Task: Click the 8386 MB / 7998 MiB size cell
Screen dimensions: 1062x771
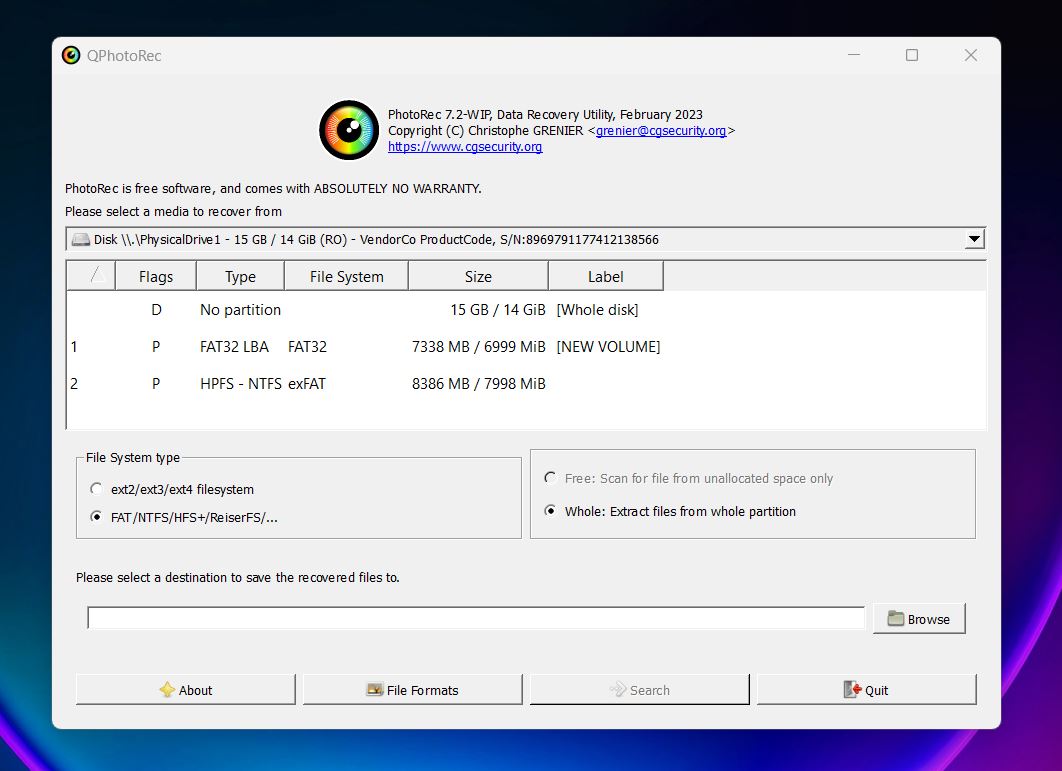Action: pyautogui.click(x=478, y=383)
